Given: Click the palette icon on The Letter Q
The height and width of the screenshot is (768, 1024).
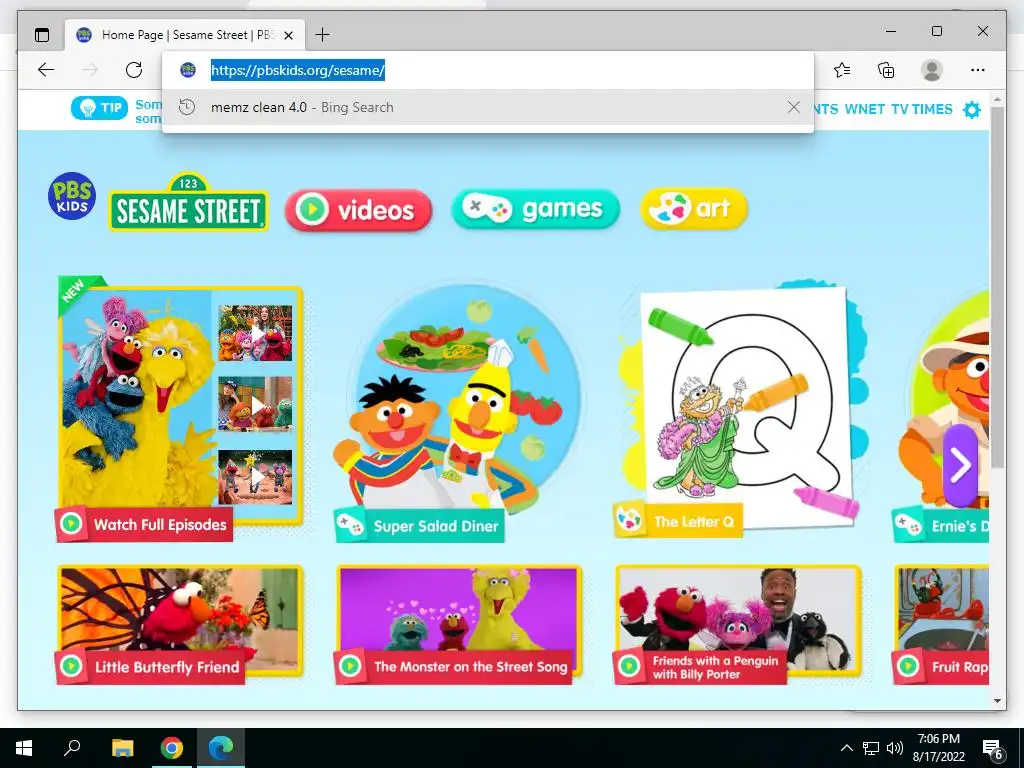Looking at the screenshot, I should point(630,521).
